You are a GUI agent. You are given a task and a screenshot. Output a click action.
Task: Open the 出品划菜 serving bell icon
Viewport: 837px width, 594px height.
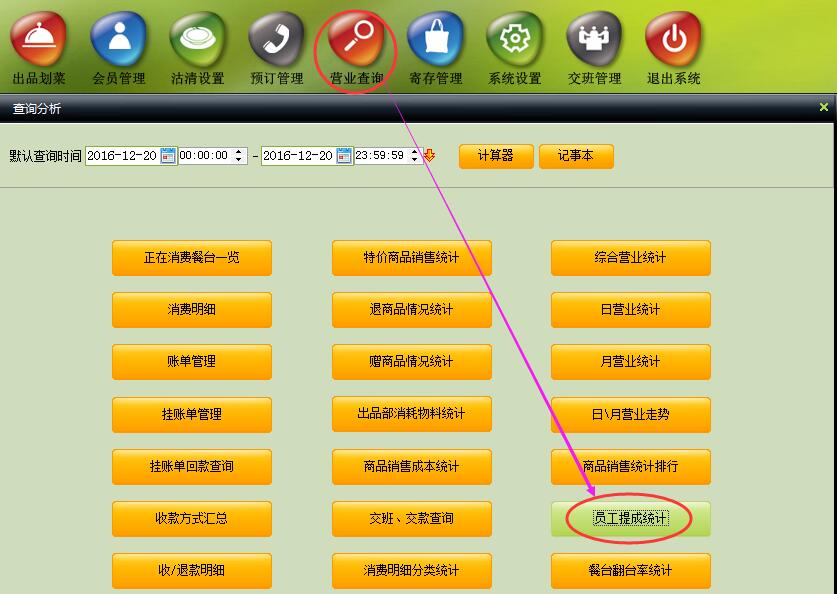tap(38, 39)
